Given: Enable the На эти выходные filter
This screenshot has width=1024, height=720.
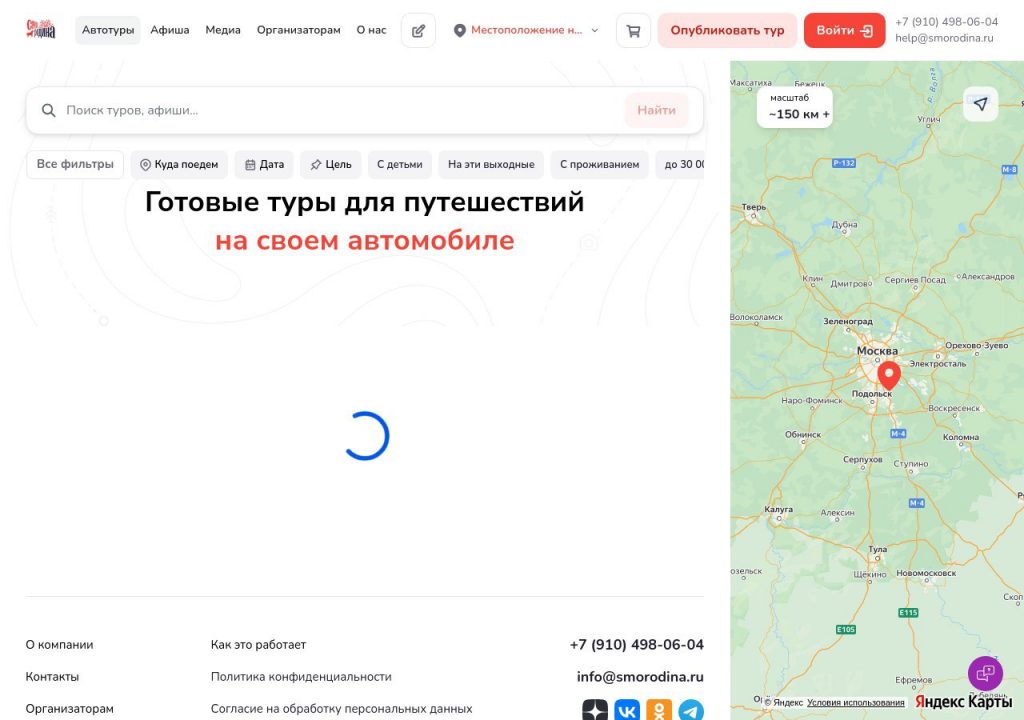Looking at the screenshot, I should coord(490,164).
